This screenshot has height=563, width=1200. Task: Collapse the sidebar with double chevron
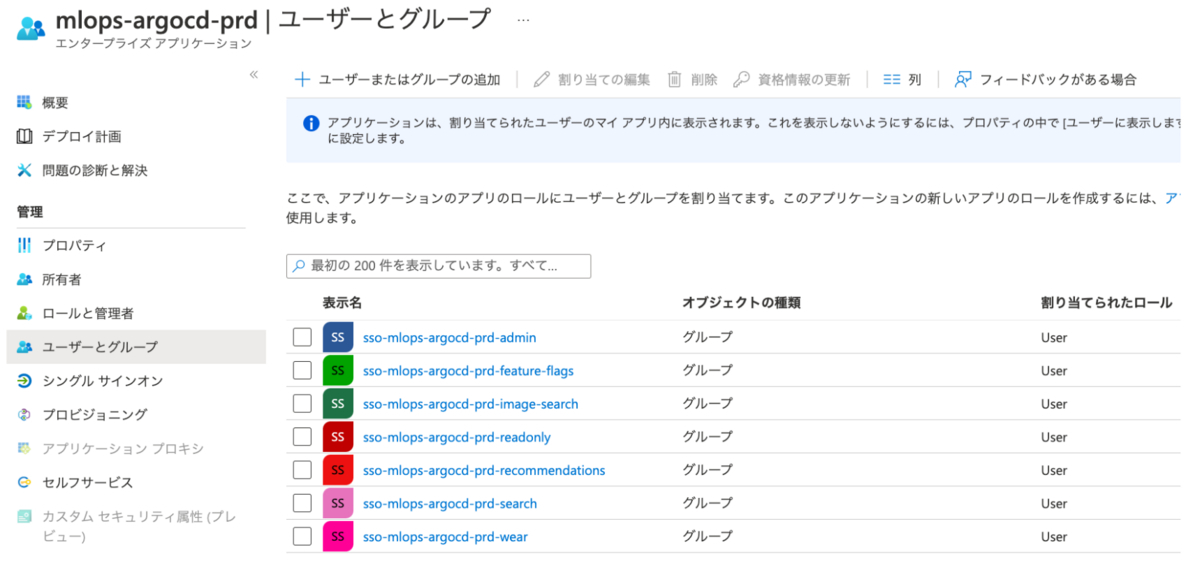coord(253,75)
